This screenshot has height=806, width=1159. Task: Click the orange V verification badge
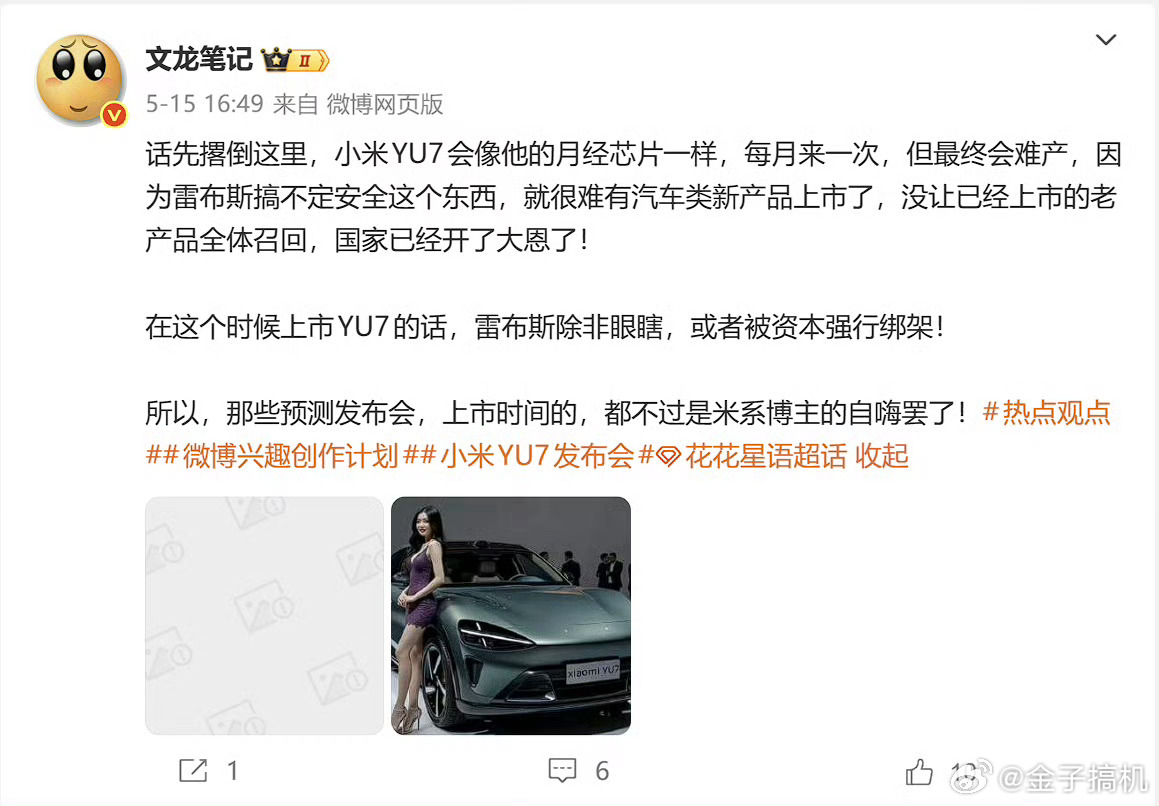(x=115, y=115)
